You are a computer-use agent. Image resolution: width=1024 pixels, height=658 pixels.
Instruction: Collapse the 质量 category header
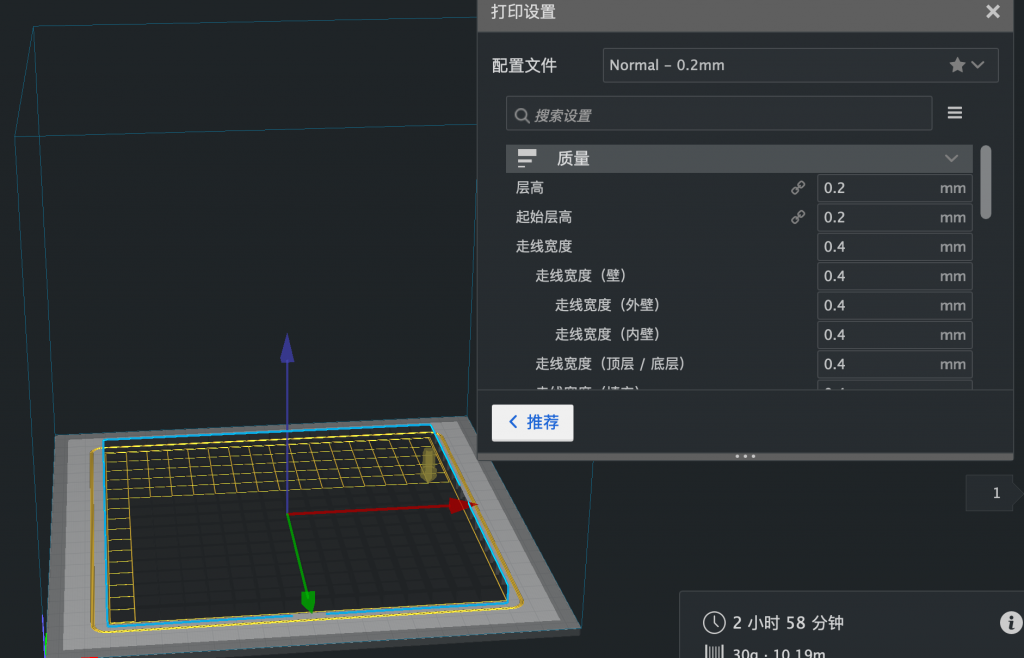(x=739, y=159)
